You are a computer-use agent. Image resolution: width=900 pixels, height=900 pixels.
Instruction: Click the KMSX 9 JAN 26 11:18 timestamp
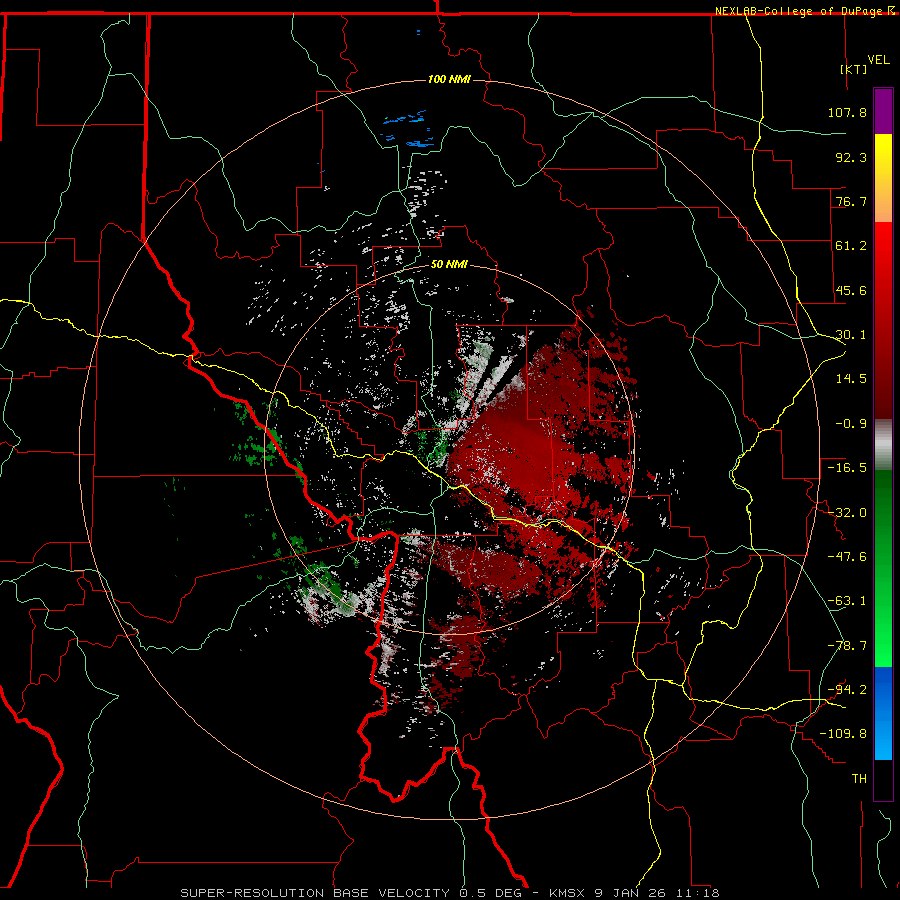634,893
